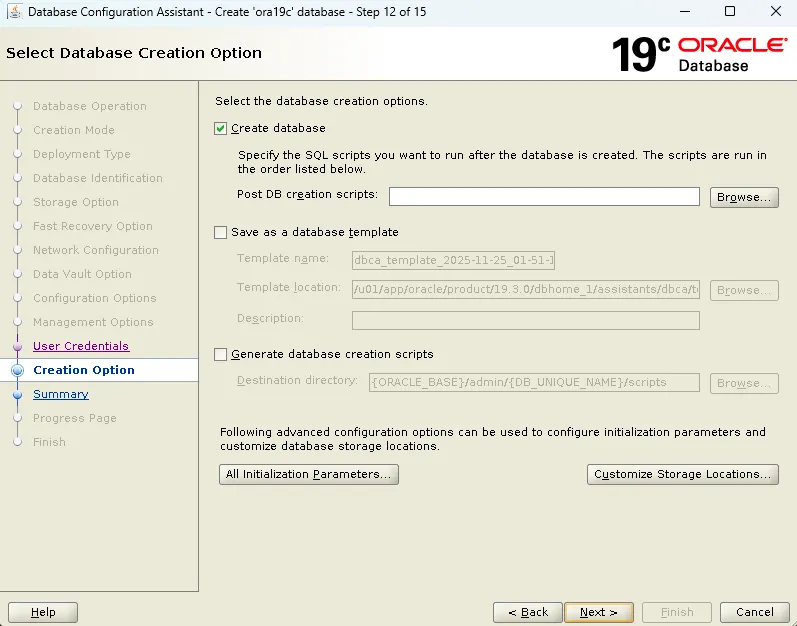Maximize the Database Configuration Assistant window
Image resolution: width=797 pixels, height=626 pixels.
coord(730,11)
